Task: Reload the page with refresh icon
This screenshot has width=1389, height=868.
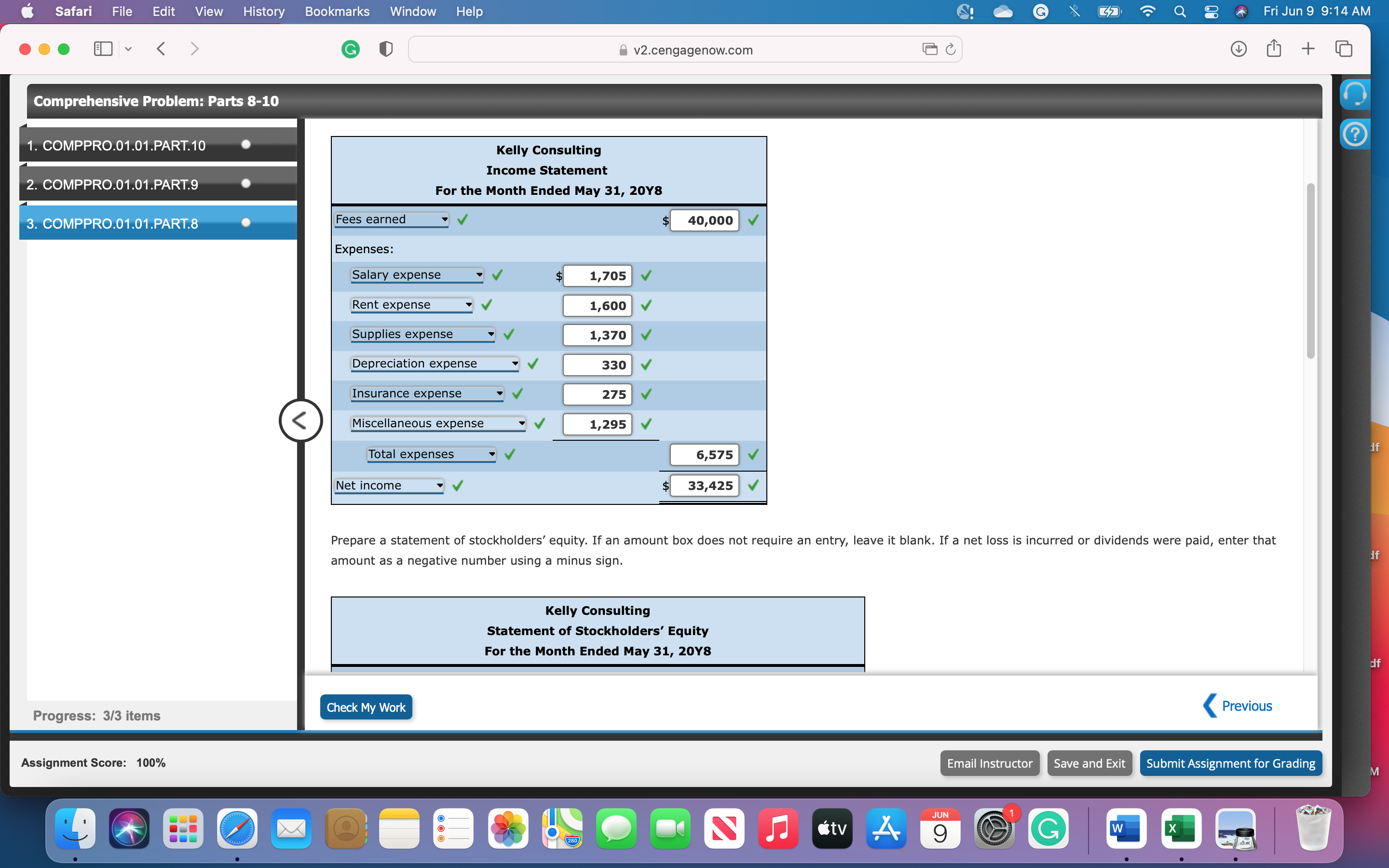Action: pyautogui.click(x=951, y=49)
